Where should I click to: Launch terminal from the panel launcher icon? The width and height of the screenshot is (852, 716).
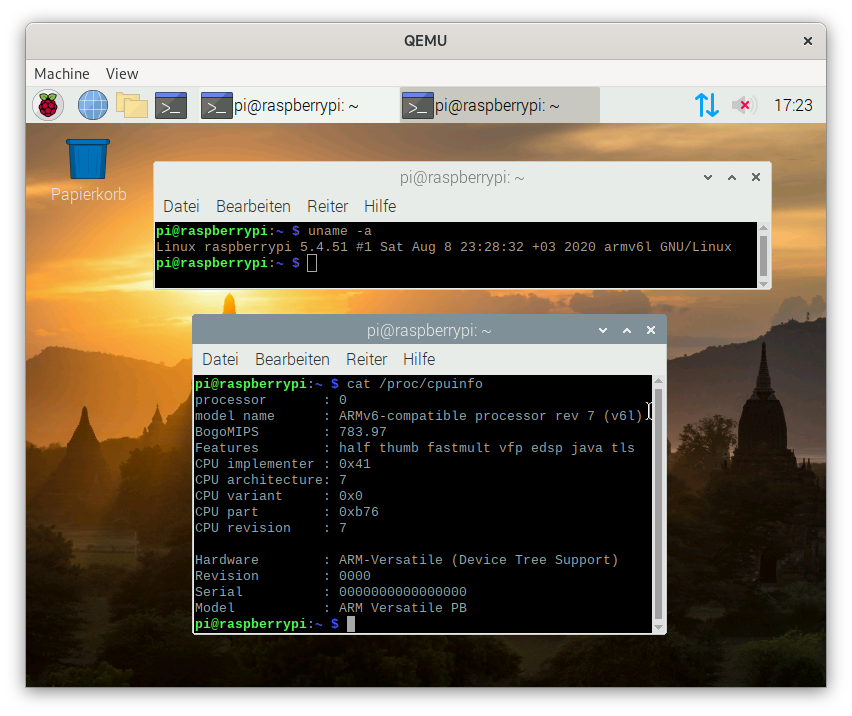click(171, 105)
